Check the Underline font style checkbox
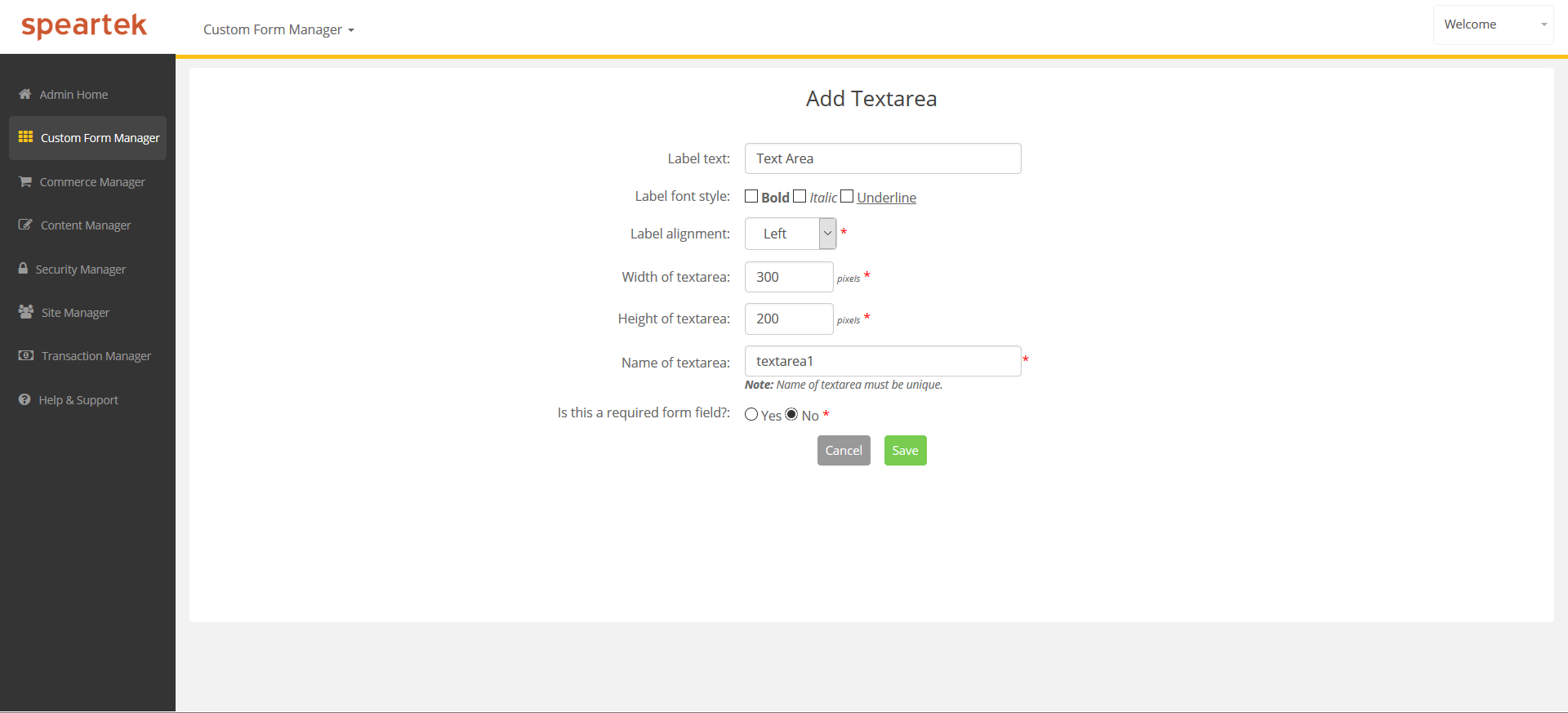 pos(847,196)
